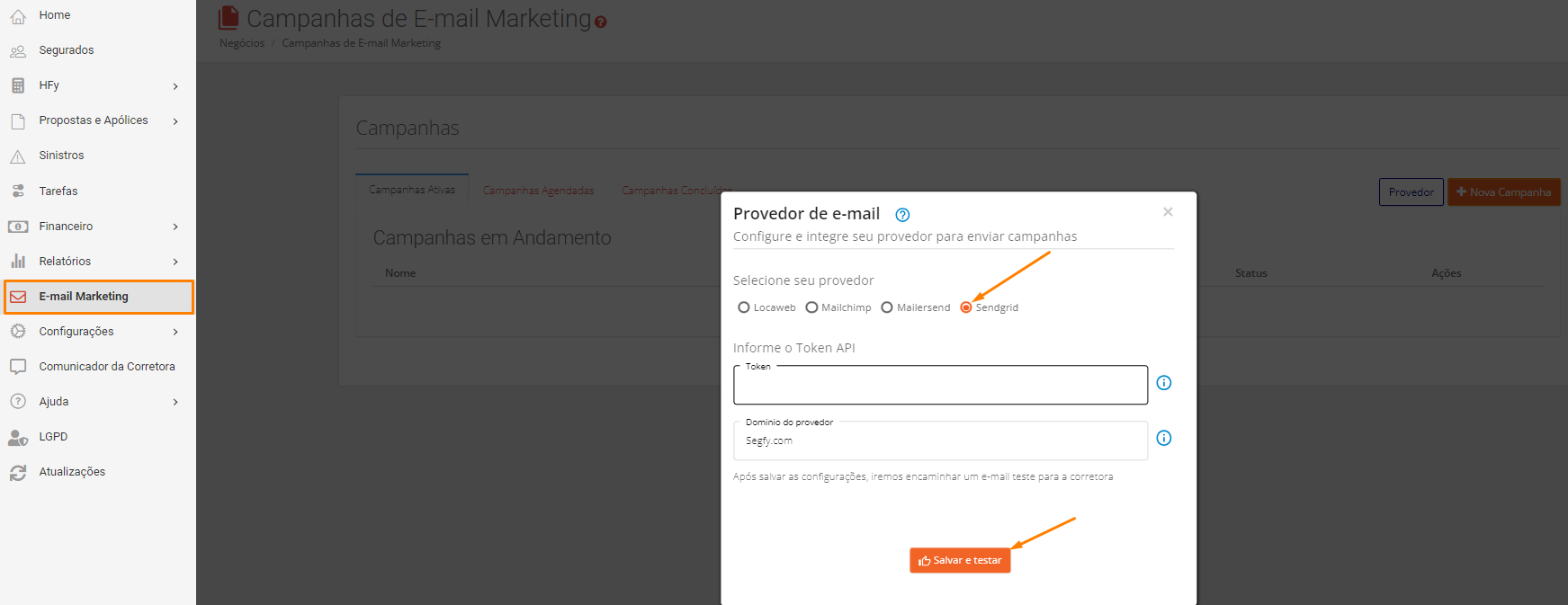Screen dimensions: 1568x605
Task: Click the Home house icon in sidebar
Action: point(18,16)
